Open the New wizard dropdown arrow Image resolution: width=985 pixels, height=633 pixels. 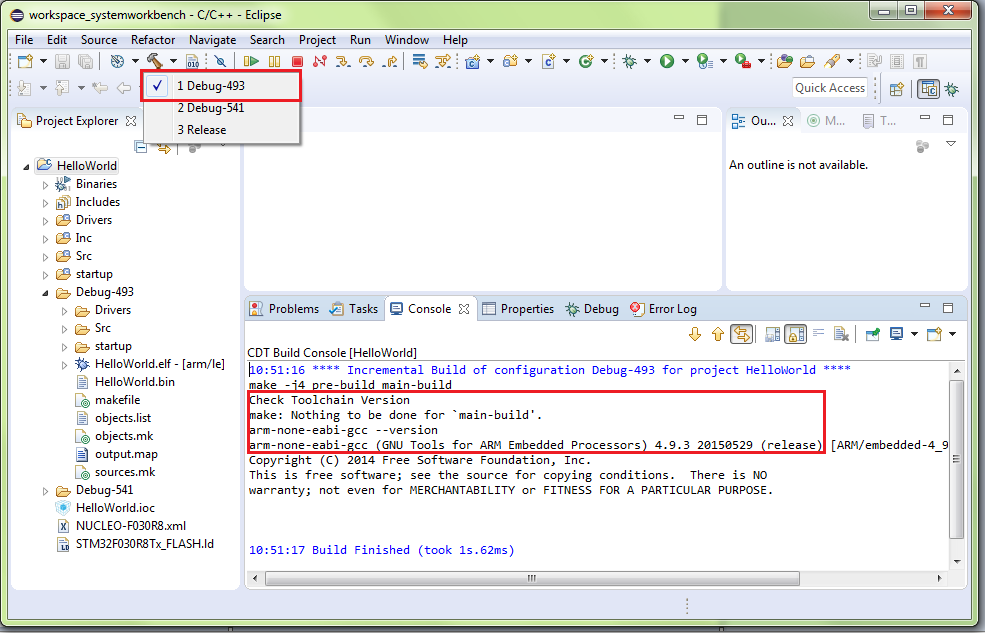[x=43, y=61]
